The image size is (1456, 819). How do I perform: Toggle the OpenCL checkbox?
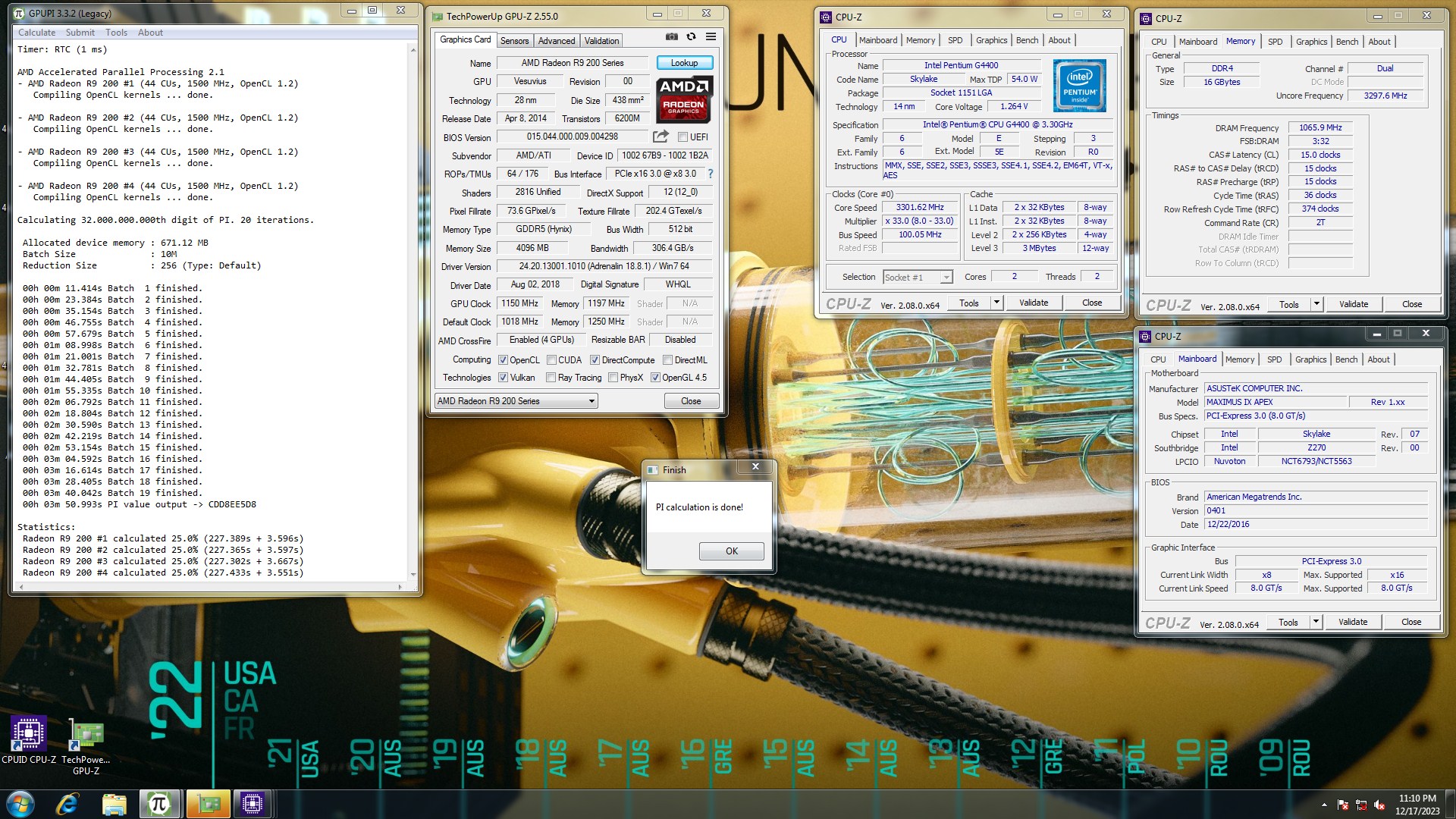[x=503, y=360]
